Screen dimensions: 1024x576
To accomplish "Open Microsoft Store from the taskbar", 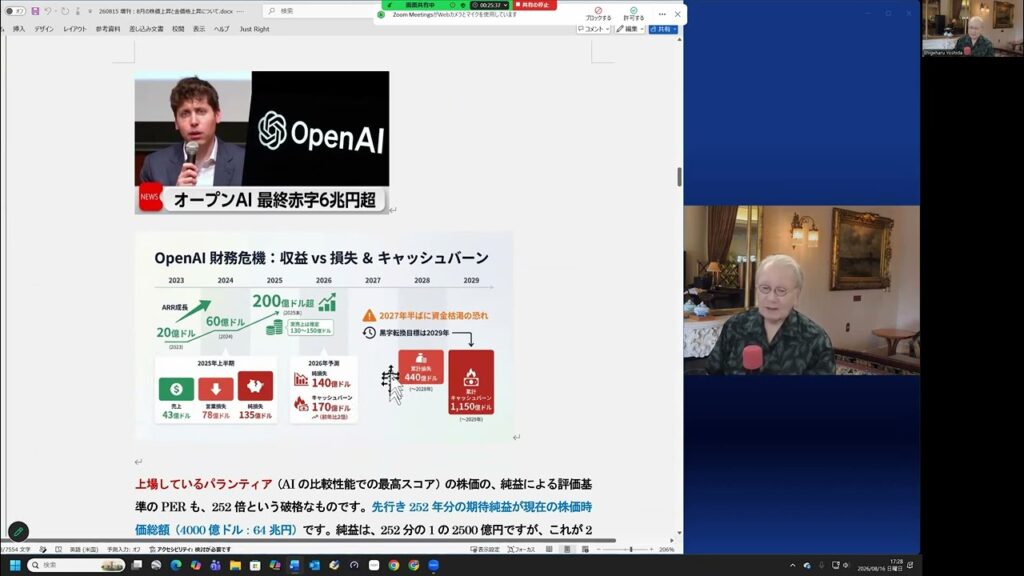I will coord(255,565).
